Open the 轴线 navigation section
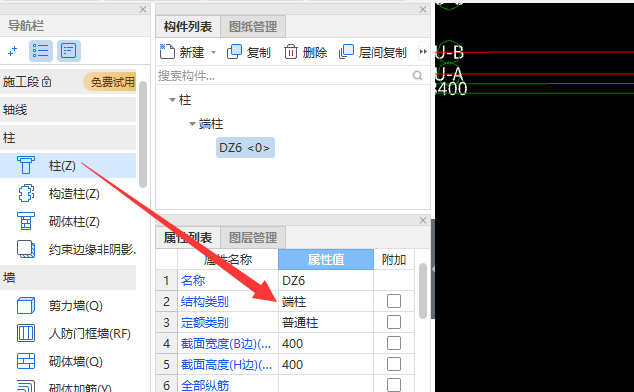 [68, 110]
